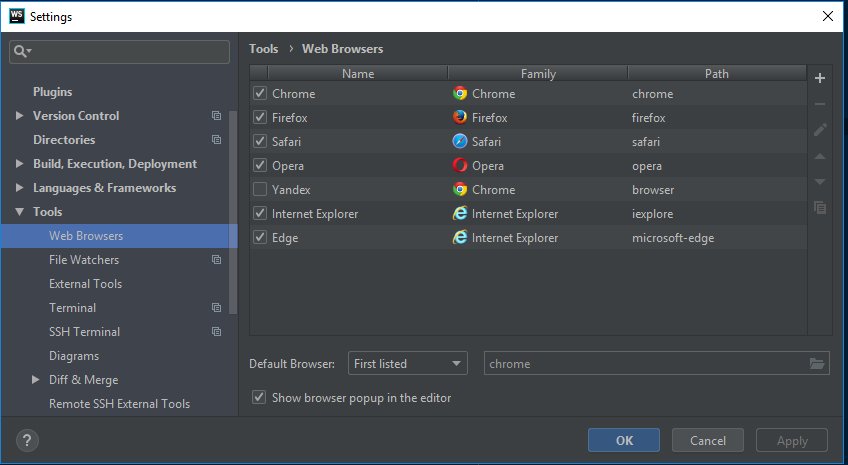Select the Opera name cell
Image resolution: width=848 pixels, height=465 pixels.
point(359,165)
